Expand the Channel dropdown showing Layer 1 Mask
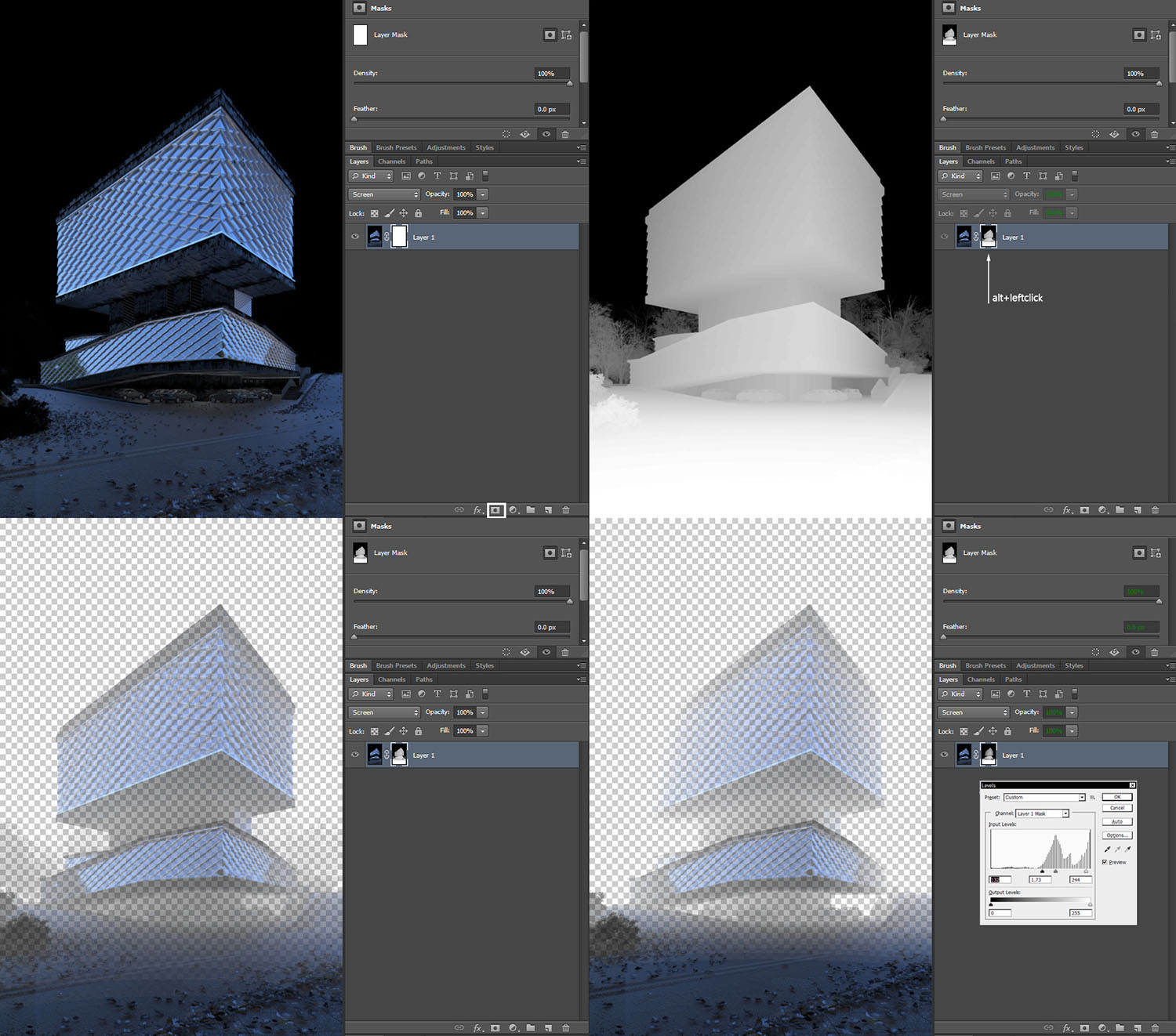 (x=1065, y=813)
